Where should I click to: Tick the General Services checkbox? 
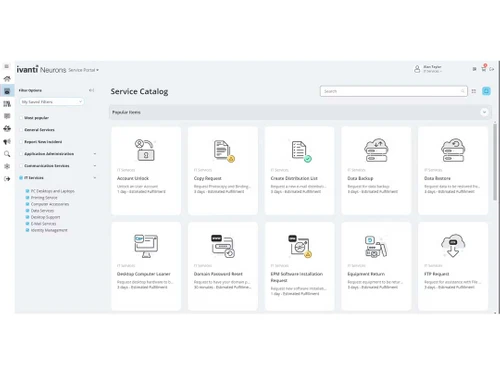(21, 130)
